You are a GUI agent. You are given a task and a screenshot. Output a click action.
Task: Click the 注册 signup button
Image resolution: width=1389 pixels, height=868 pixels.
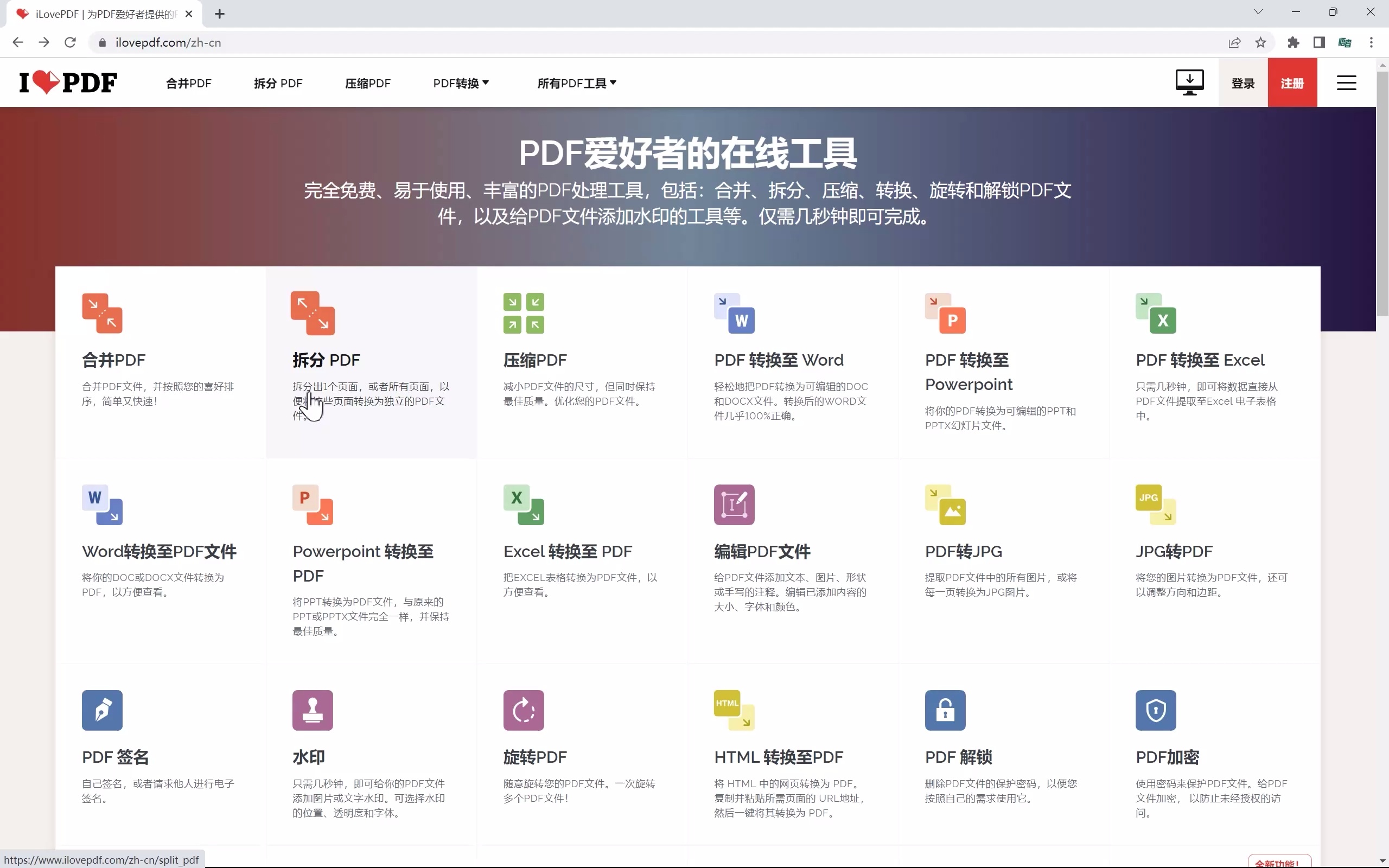click(x=1292, y=82)
